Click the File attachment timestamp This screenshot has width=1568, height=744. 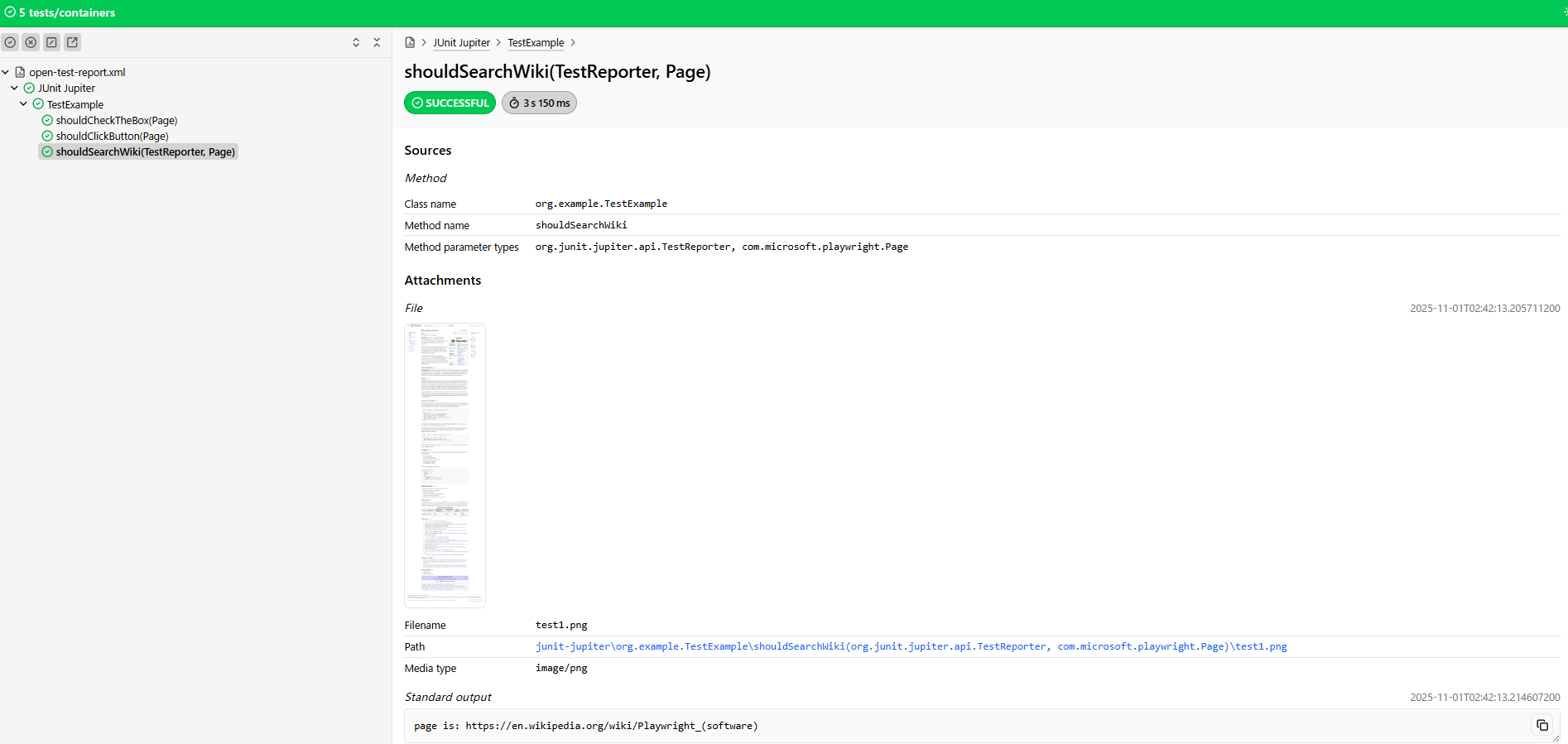[x=1485, y=308]
